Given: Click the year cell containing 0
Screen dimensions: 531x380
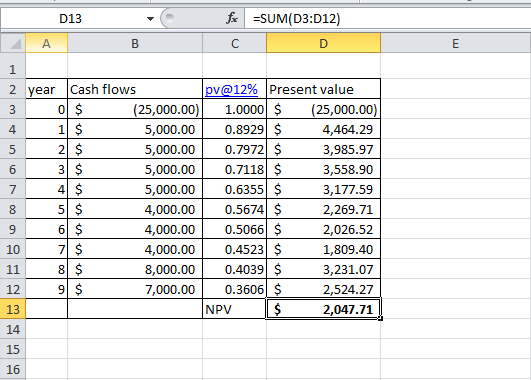Looking at the screenshot, I should (46, 109).
